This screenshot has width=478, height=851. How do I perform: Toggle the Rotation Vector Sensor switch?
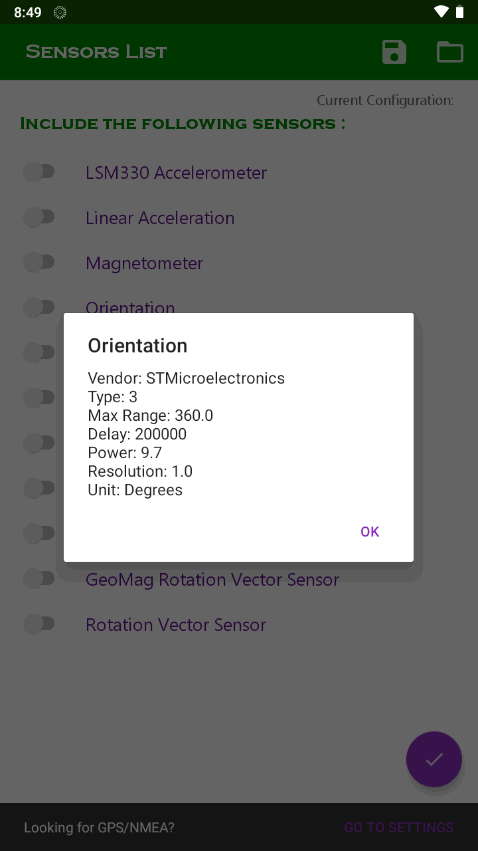[39, 624]
